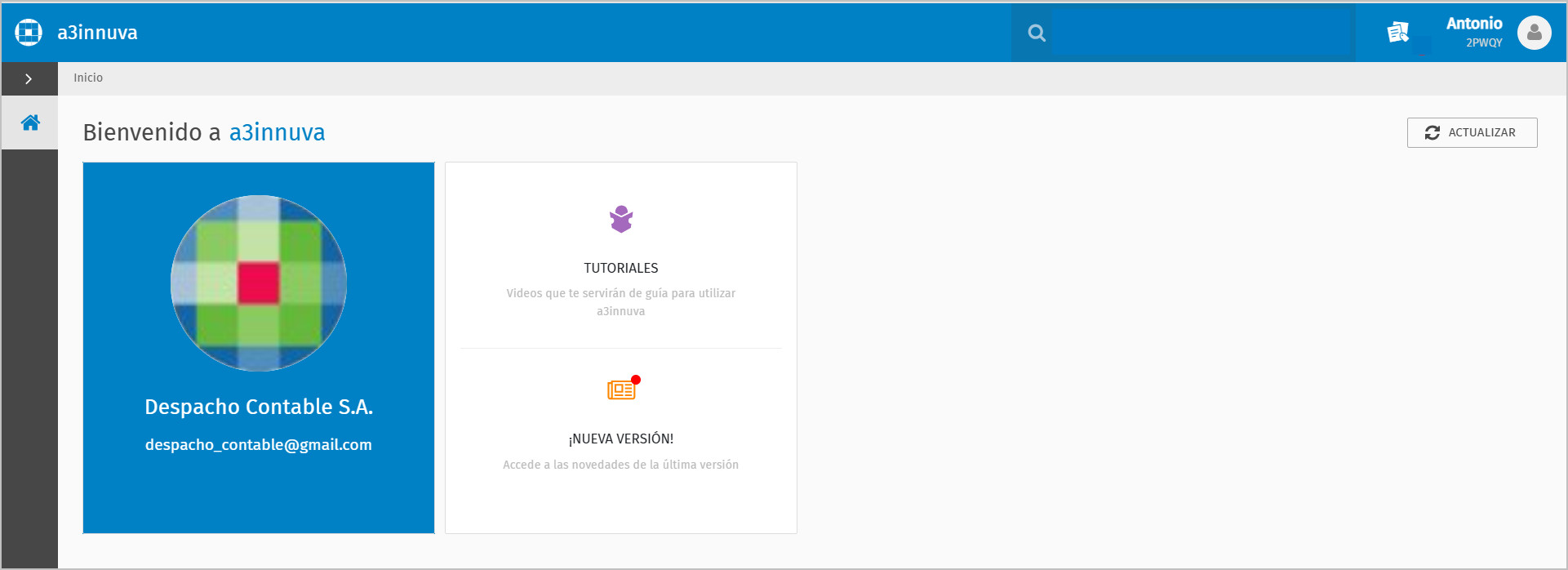Click the 2PWQY user code
The image size is (1568, 570).
pyautogui.click(x=1484, y=42)
